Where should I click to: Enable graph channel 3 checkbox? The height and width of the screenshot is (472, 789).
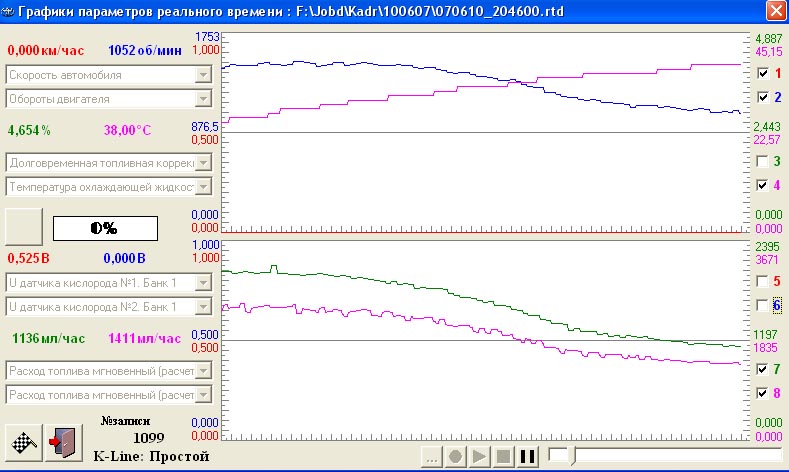pos(763,161)
